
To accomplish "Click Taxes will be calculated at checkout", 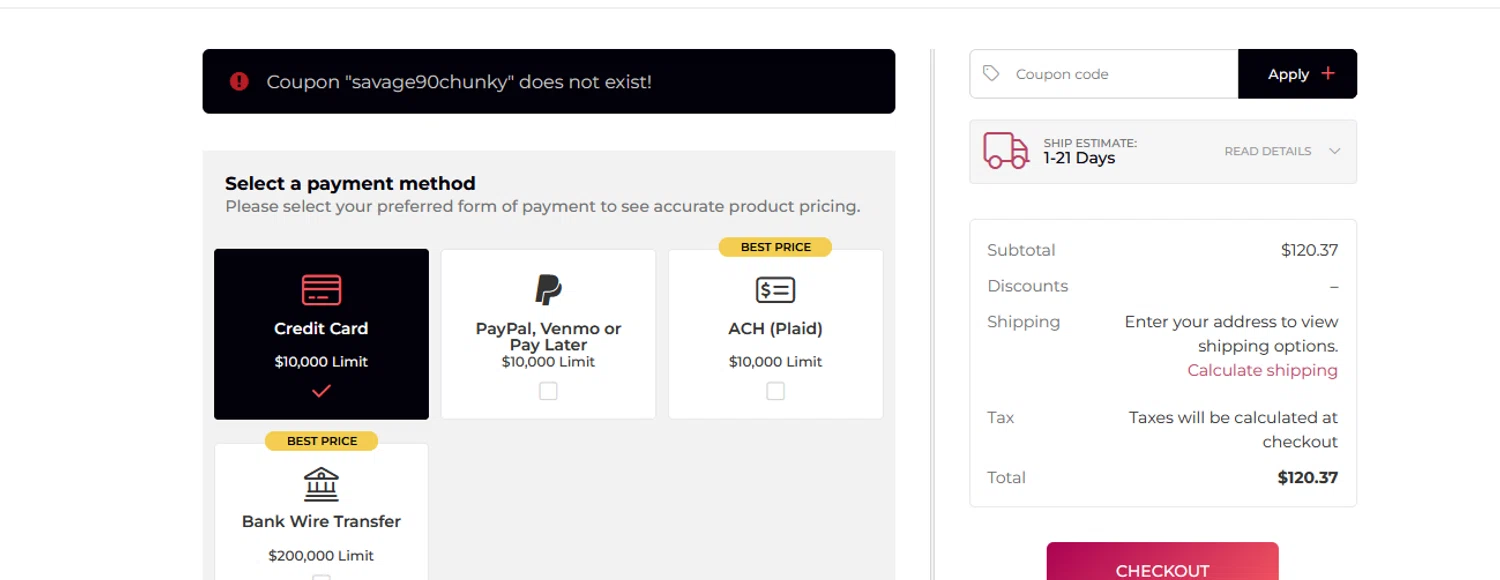I will coord(1233,430).
